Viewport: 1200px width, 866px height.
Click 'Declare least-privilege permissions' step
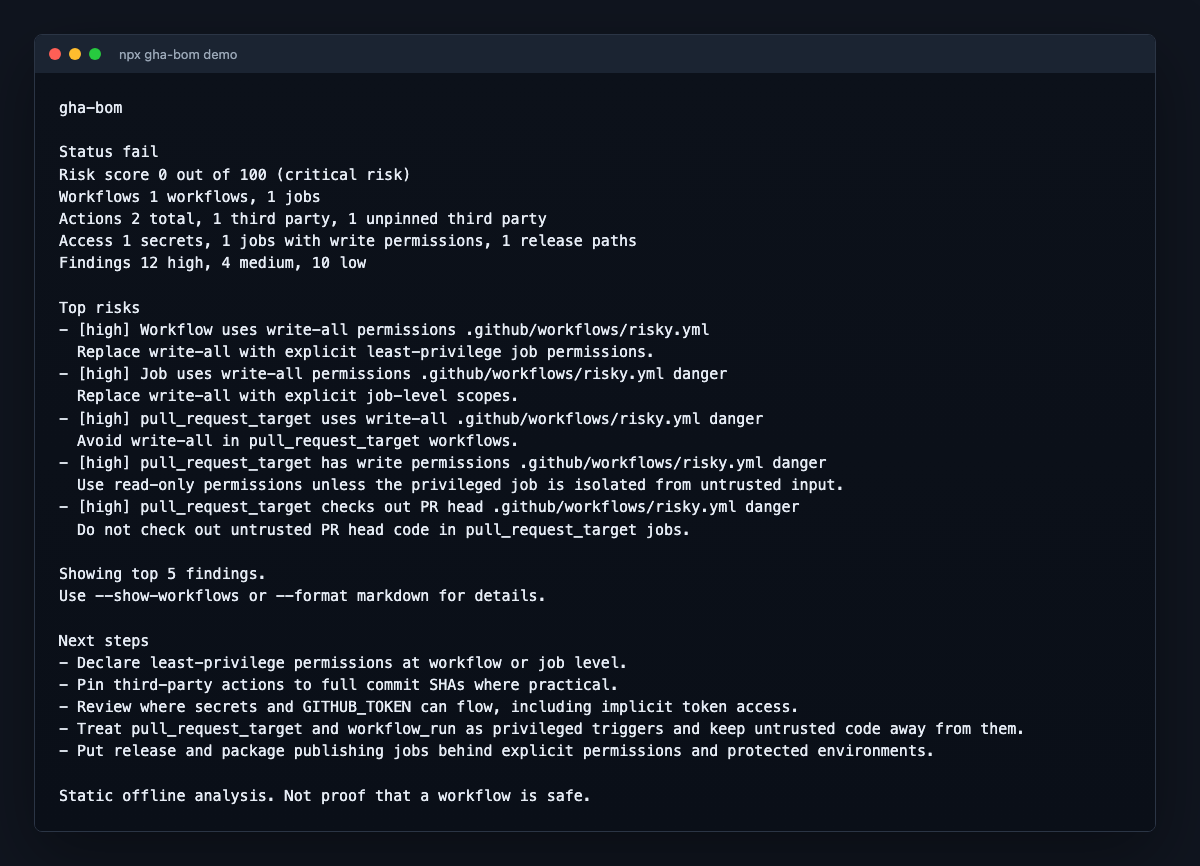(x=343, y=662)
